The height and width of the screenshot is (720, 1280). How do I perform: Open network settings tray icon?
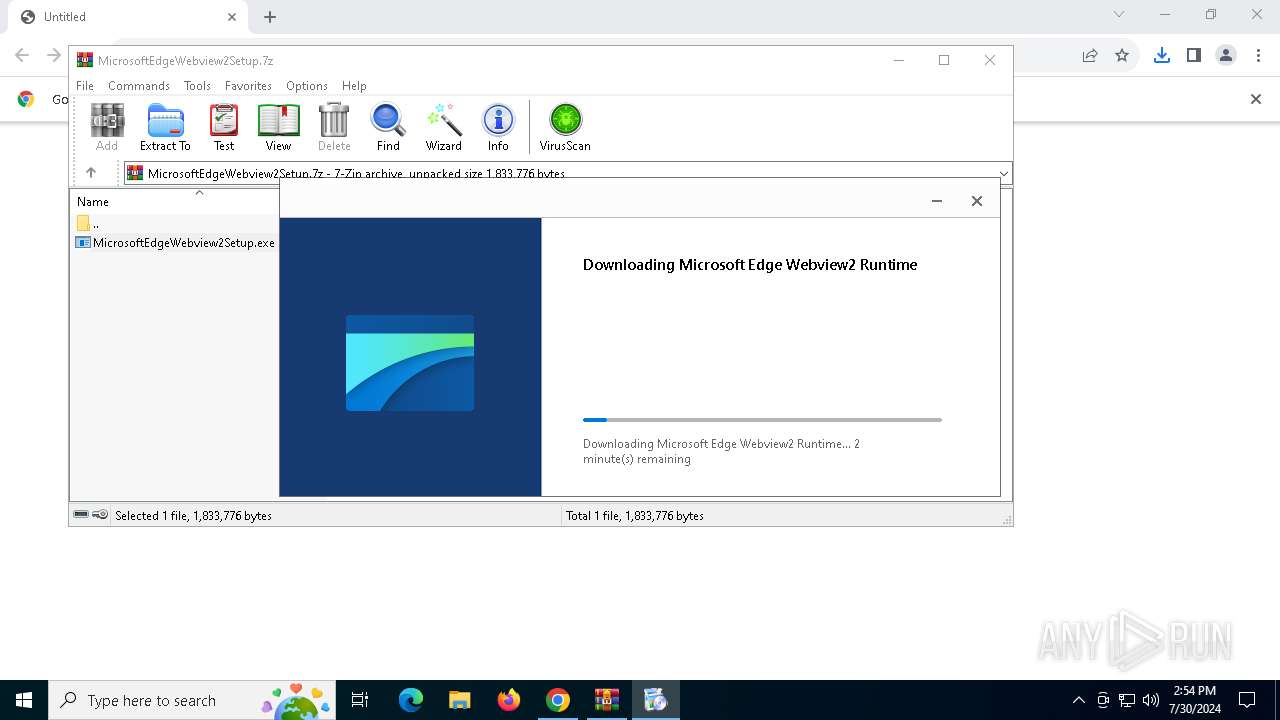click(1127, 700)
